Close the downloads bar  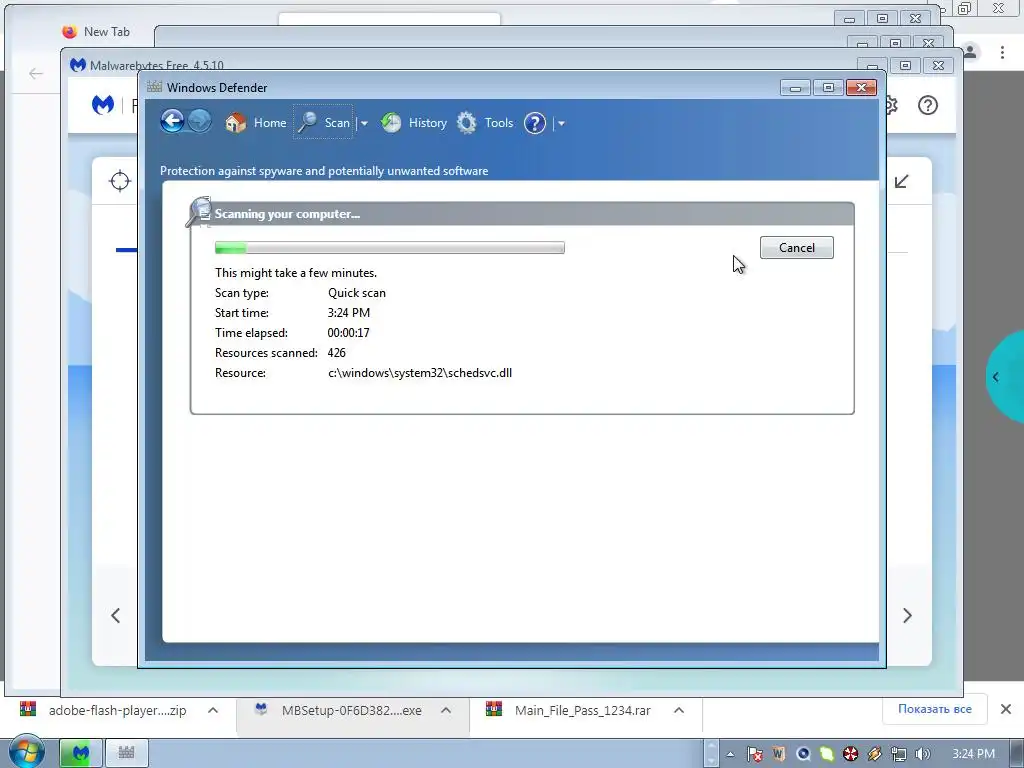(x=1006, y=709)
